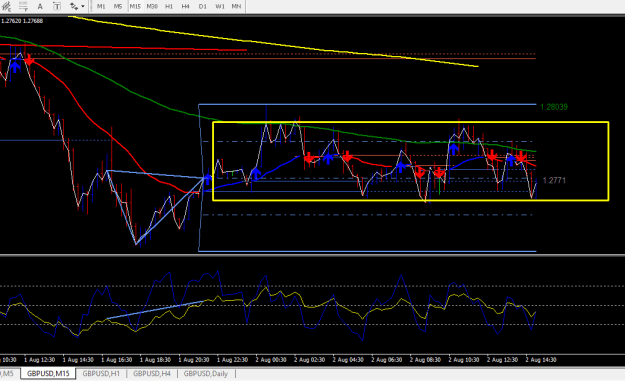Select the M15 timeframe button
Viewport: 625px width, 381px height.
pyautogui.click(x=135, y=6)
